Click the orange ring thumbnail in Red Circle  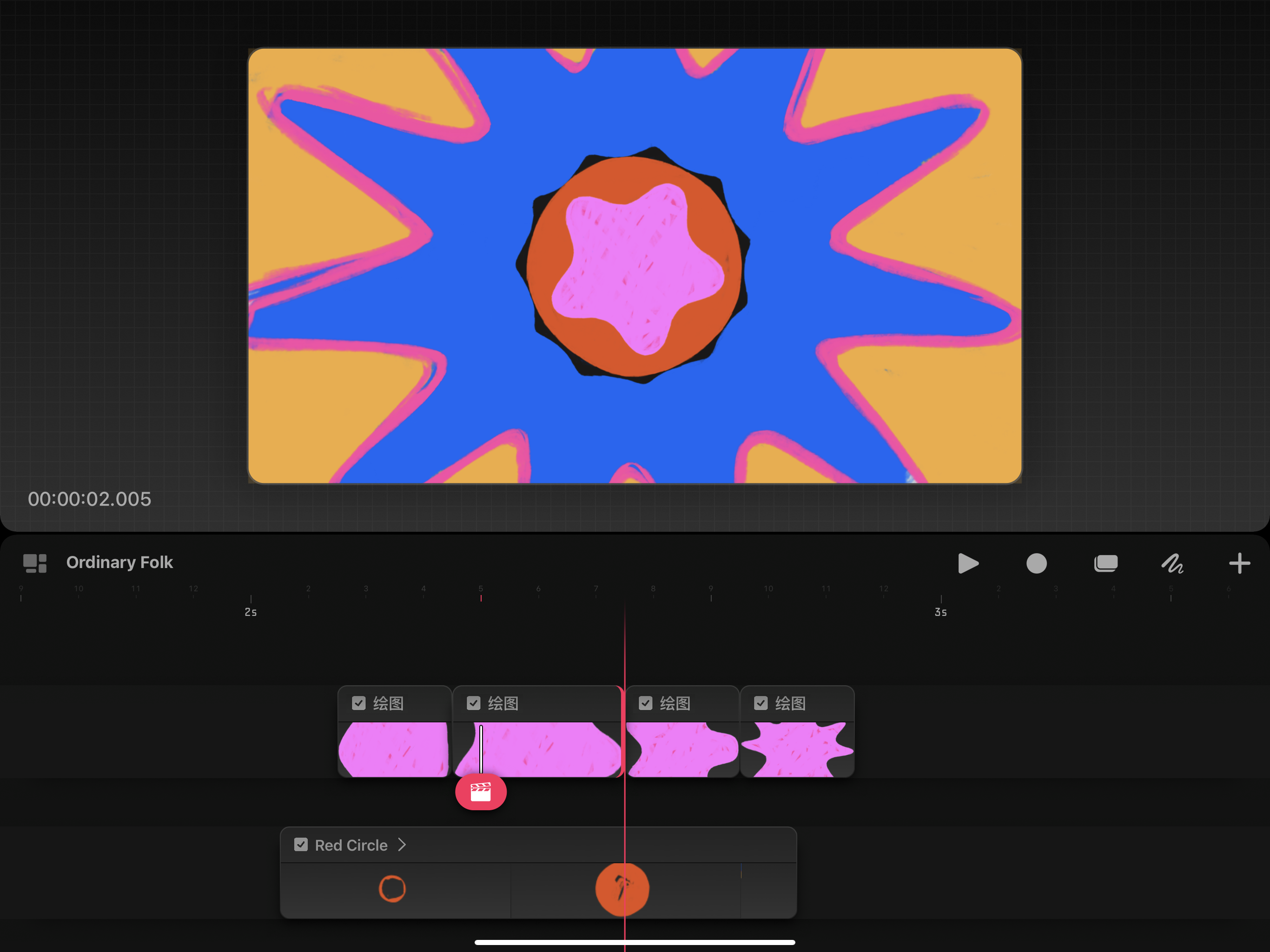click(x=392, y=889)
